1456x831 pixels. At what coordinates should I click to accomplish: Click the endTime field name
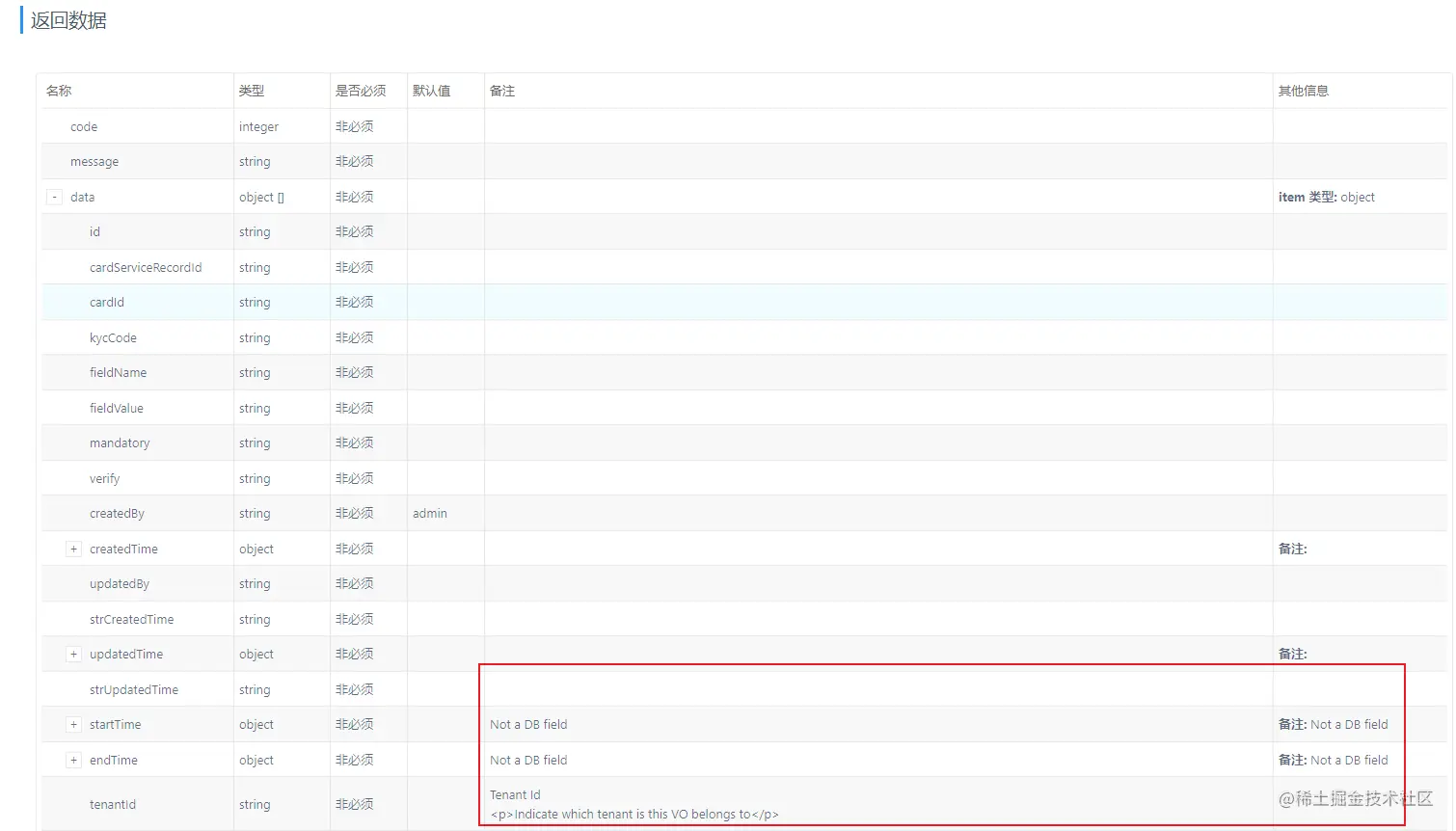click(114, 760)
